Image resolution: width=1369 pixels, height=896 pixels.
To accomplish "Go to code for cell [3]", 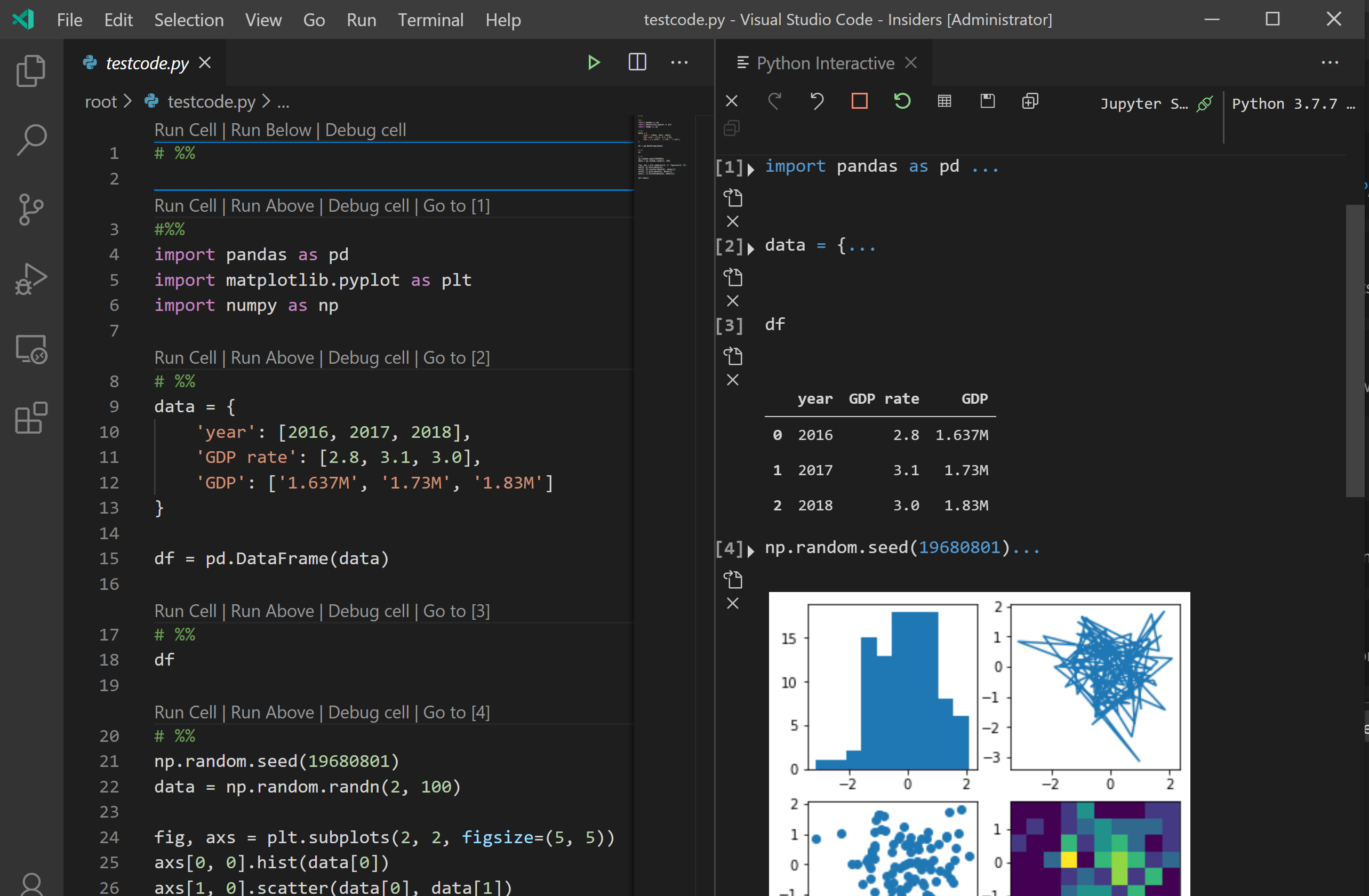I will pos(733,356).
